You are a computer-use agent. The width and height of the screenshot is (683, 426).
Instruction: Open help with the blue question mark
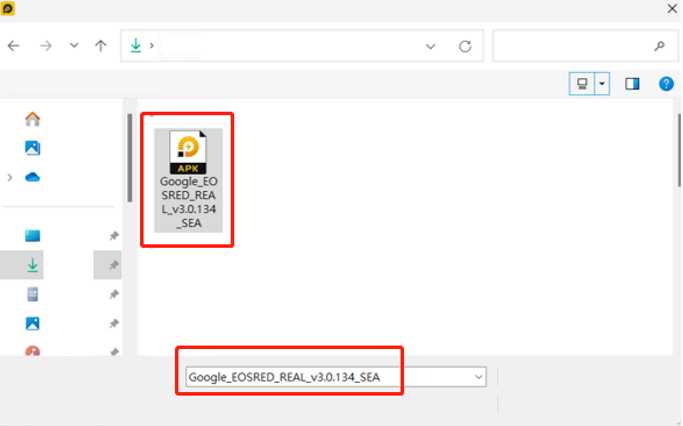pyautogui.click(x=666, y=83)
